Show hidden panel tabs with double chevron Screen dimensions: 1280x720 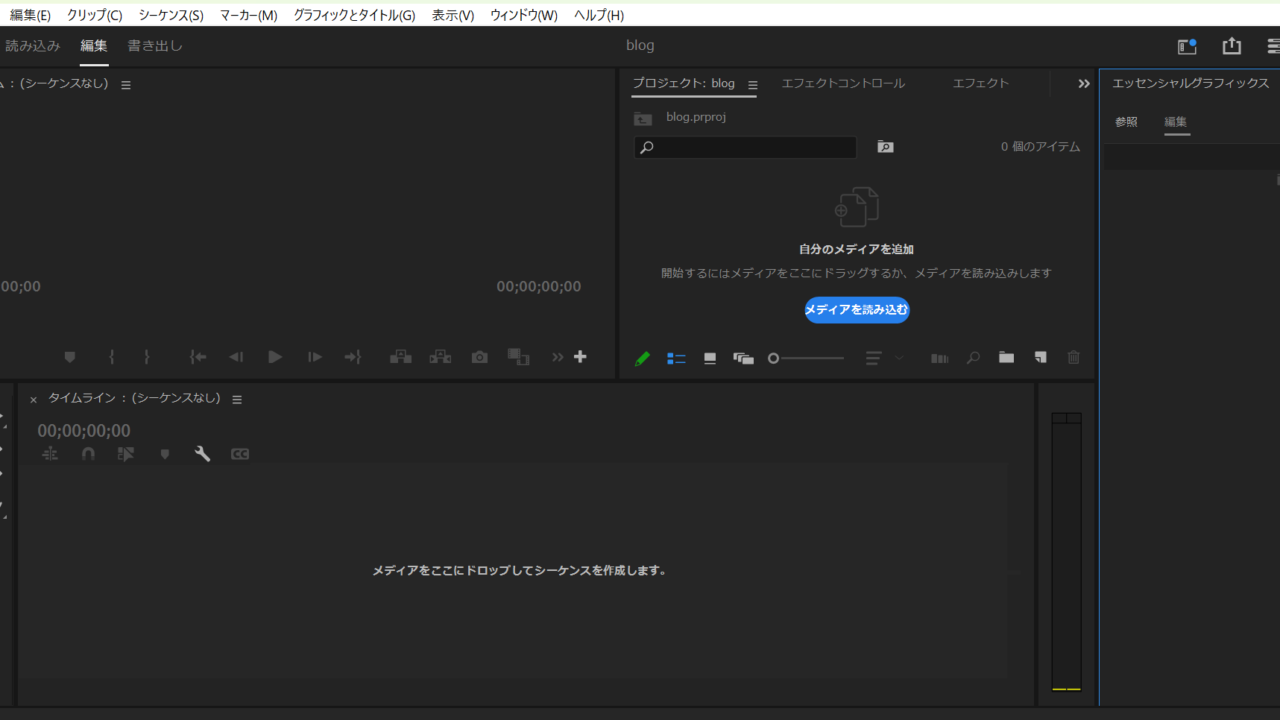pos(1083,84)
